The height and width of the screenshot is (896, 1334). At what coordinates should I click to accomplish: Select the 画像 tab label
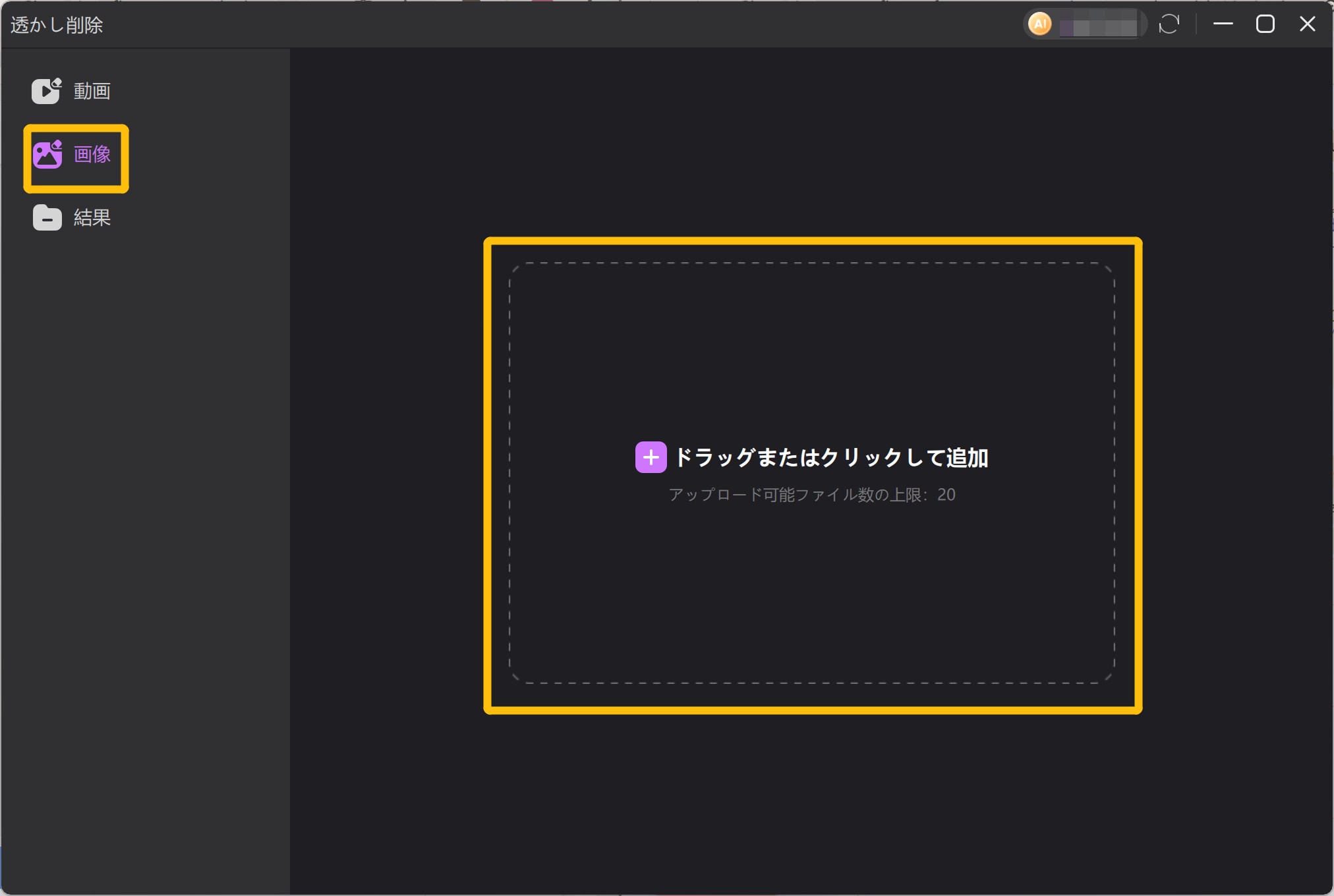[x=92, y=154]
